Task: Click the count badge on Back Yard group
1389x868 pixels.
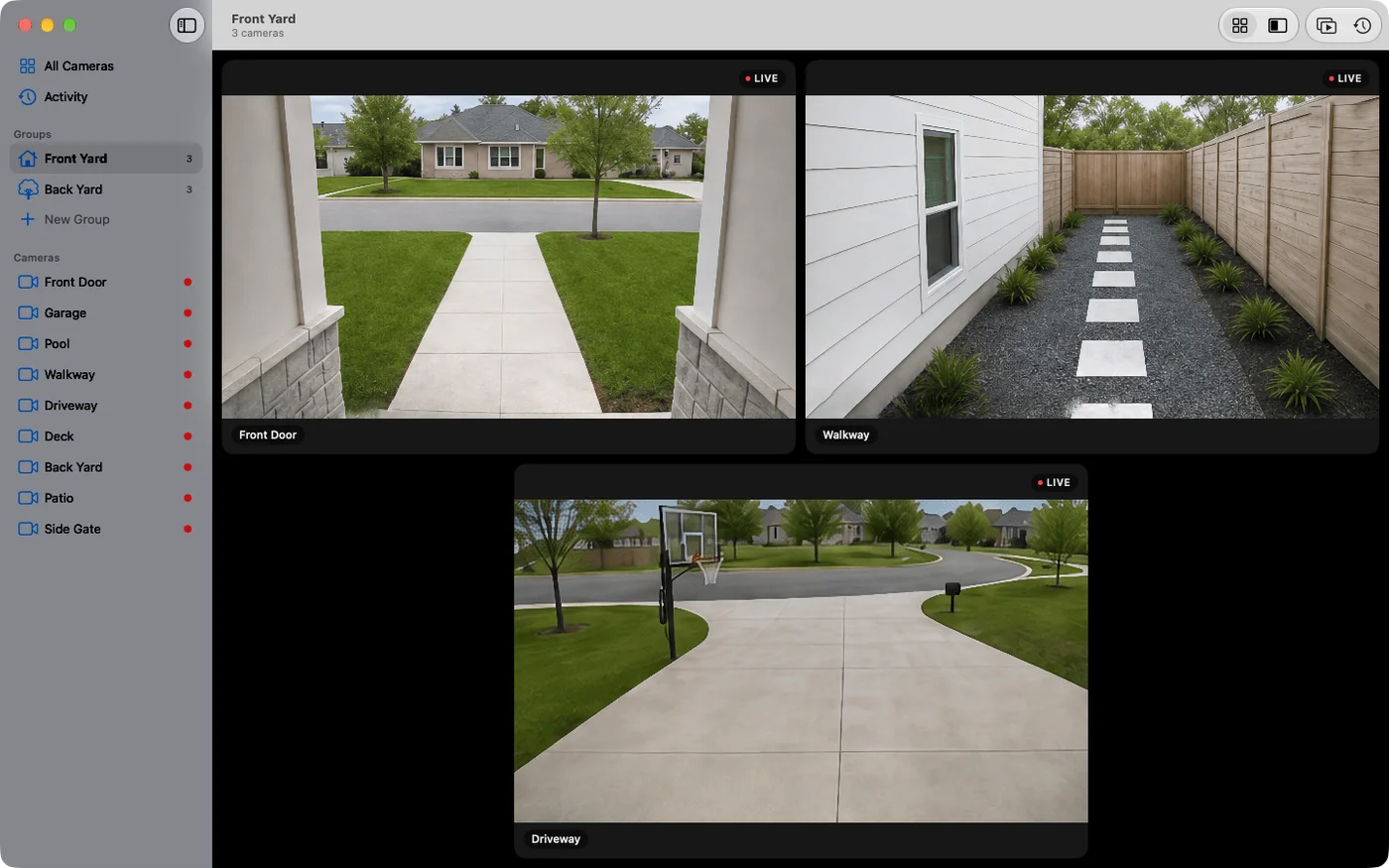Action: (189, 189)
